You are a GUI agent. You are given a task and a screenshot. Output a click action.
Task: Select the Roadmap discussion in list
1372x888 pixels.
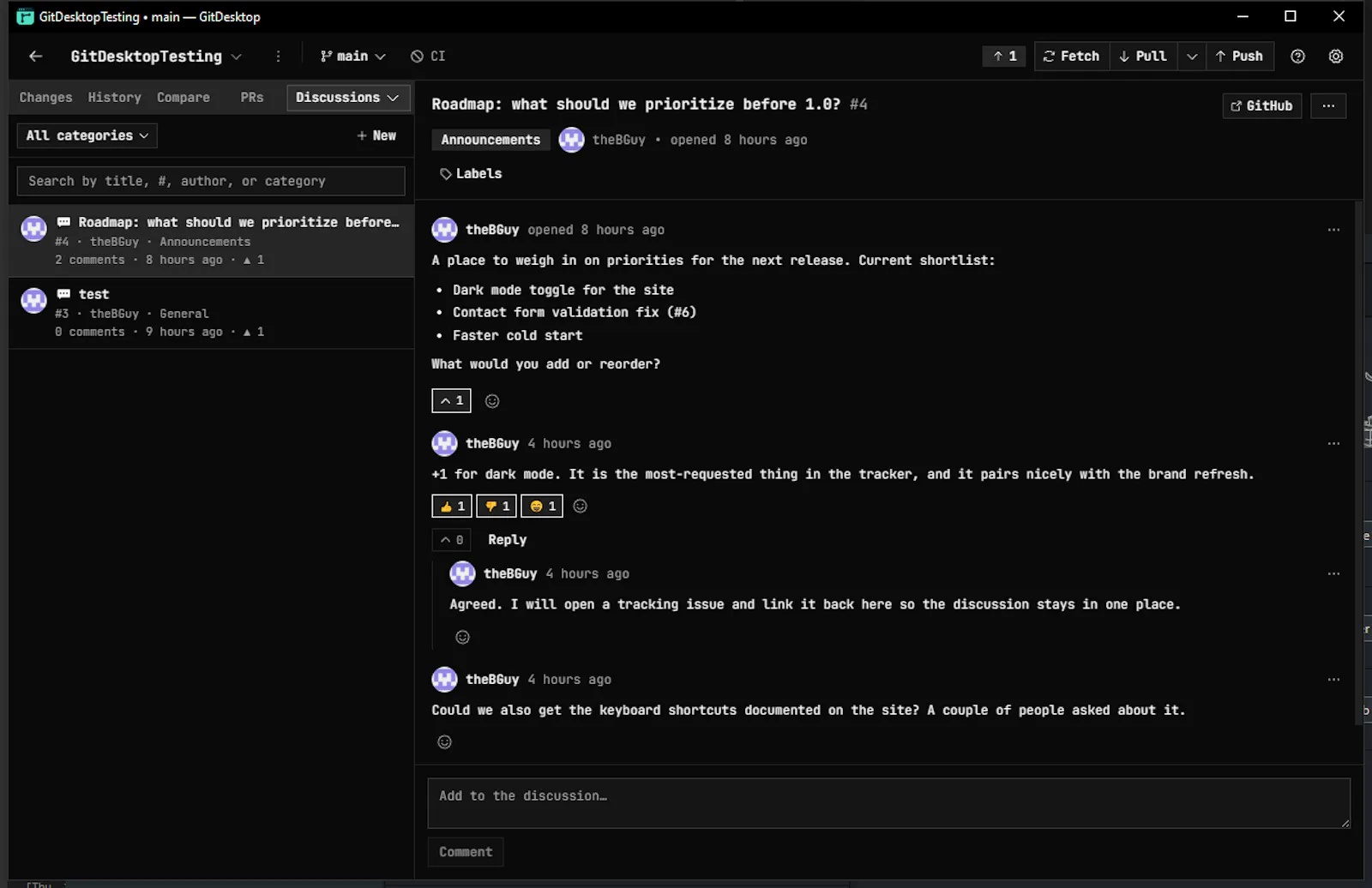tap(211, 241)
